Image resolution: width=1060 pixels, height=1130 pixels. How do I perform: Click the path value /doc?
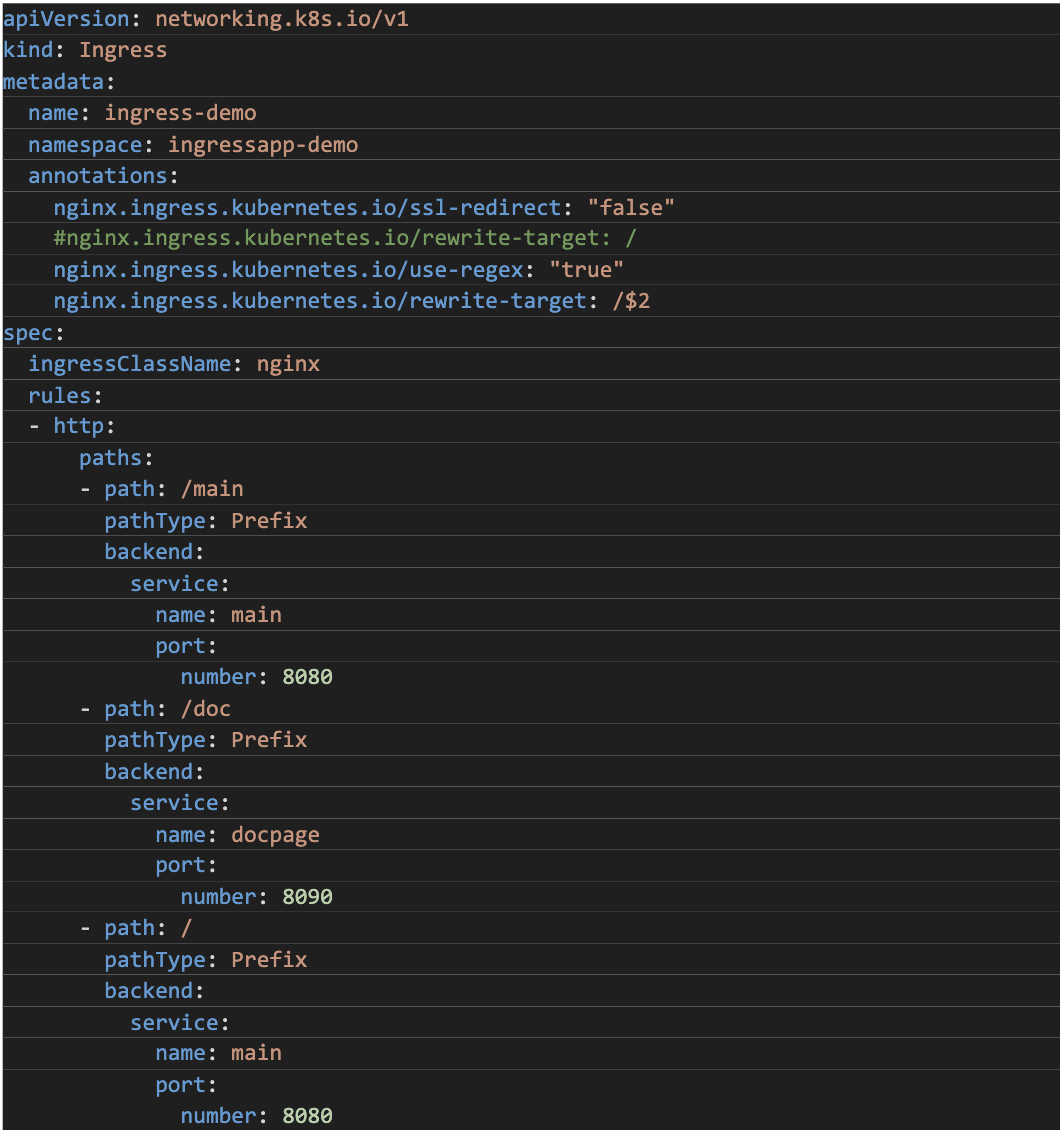click(211, 708)
